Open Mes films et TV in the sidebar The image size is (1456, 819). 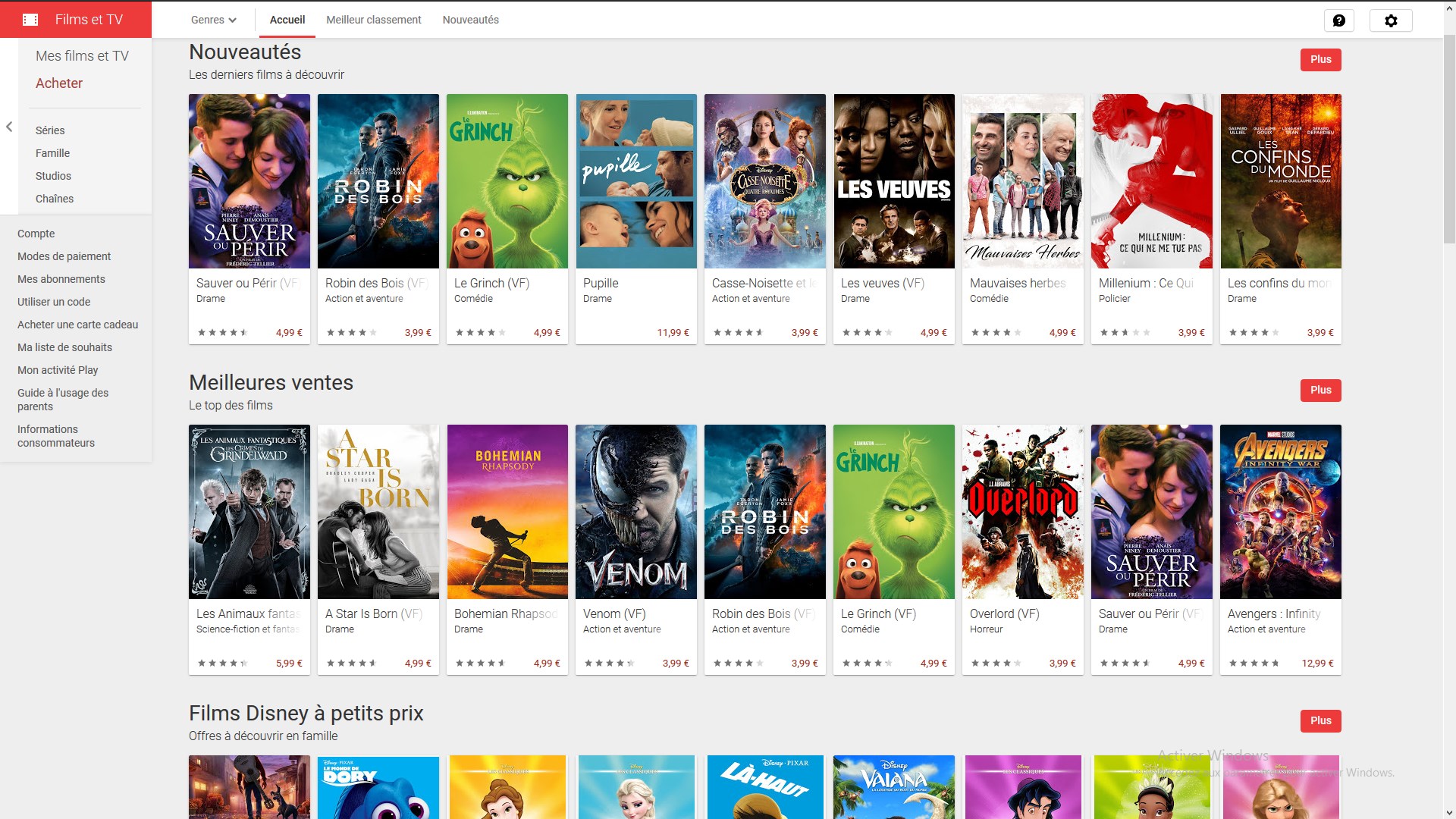pyautogui.click(x=83, y=55)
